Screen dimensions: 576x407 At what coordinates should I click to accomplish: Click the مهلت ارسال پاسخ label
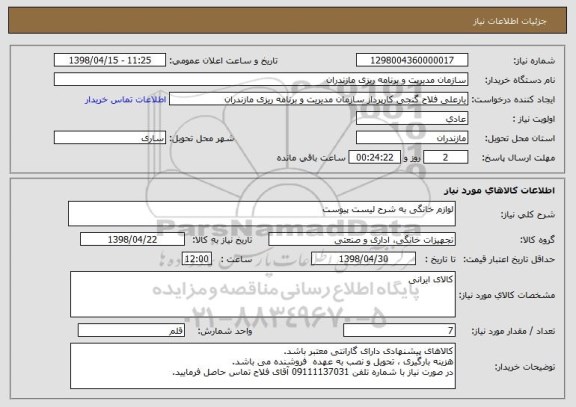click(518, 158)
